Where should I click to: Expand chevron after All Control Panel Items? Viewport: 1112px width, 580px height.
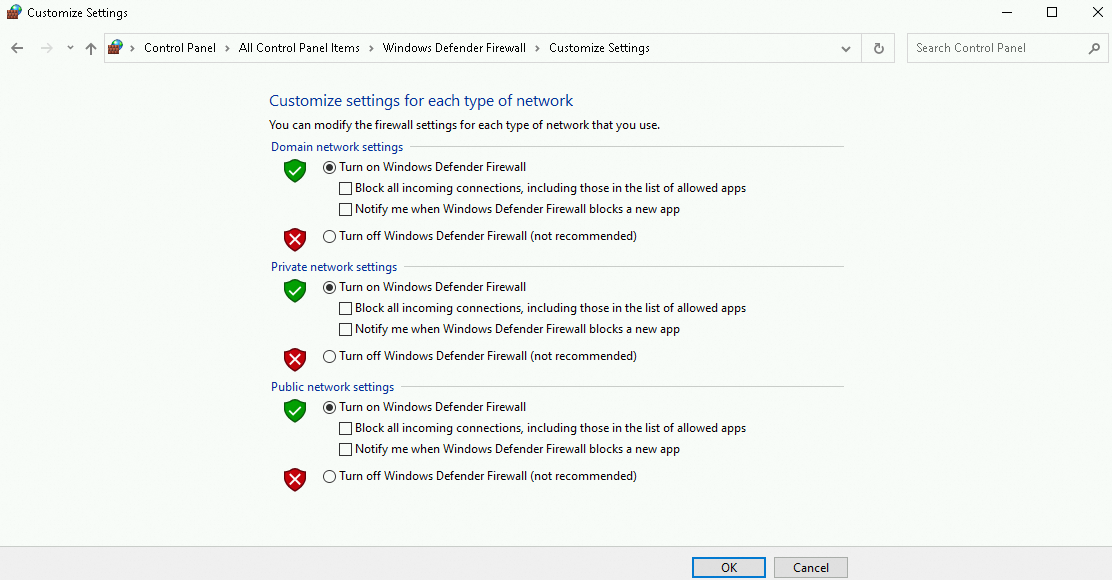371,48
